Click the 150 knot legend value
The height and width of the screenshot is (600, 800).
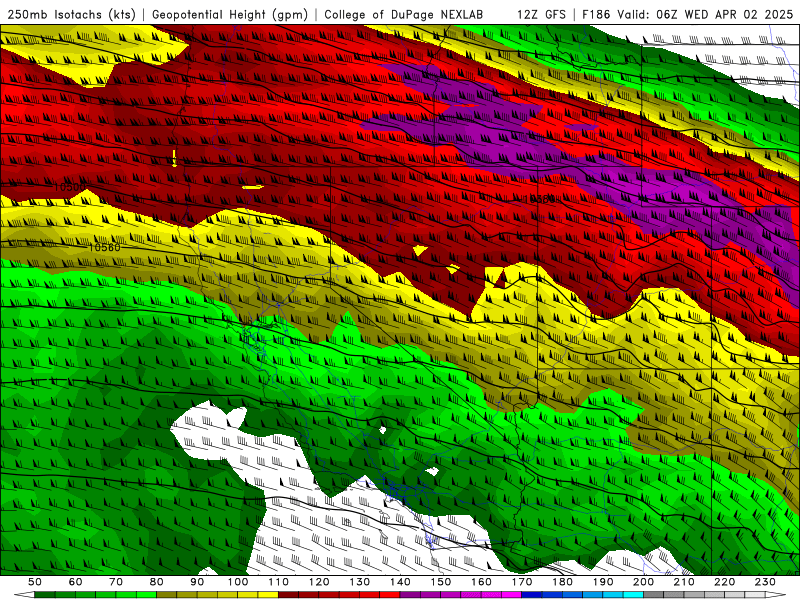441,582
